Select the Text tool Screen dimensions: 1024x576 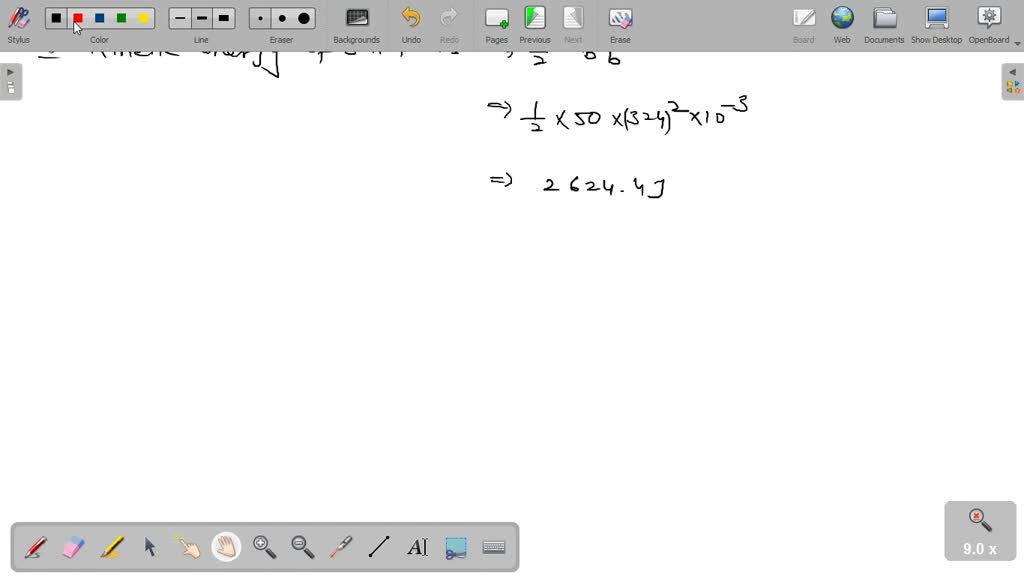[x=417, y=546]
